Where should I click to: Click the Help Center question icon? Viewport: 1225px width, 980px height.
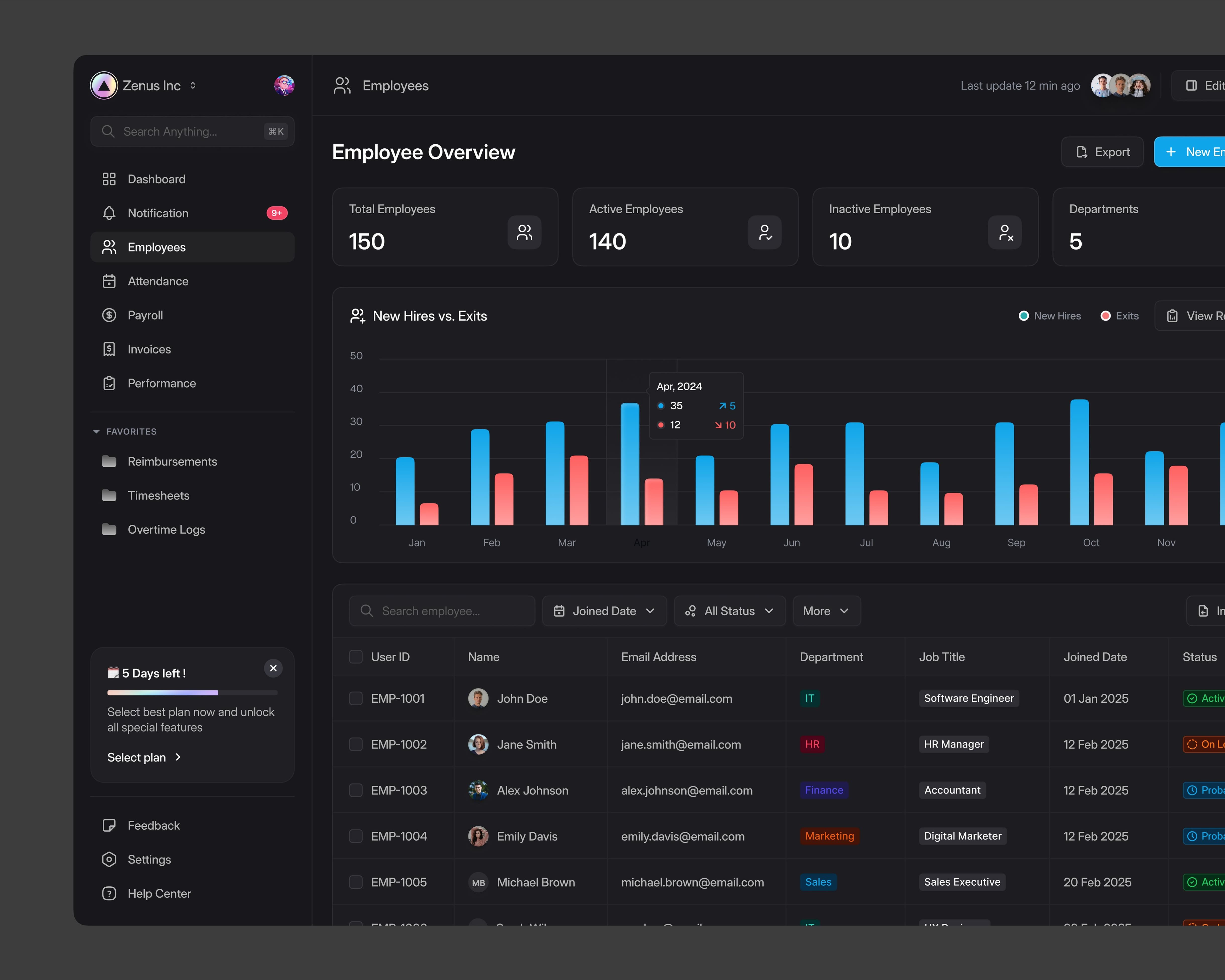(109, 894)
